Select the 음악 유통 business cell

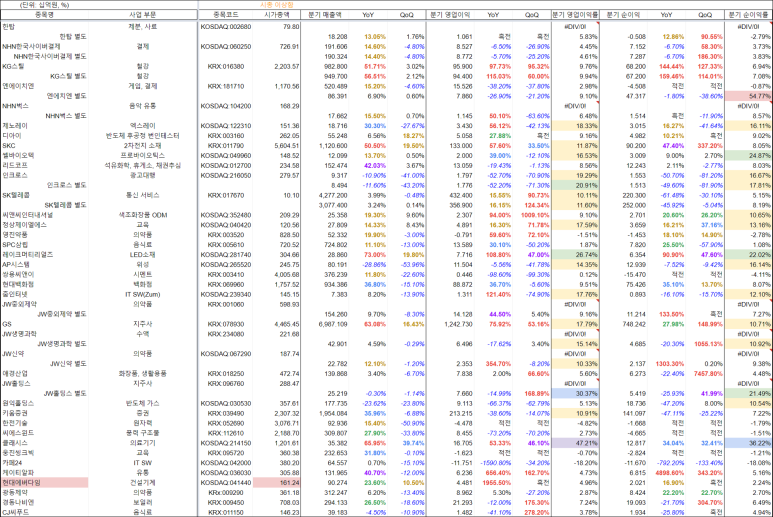coord(142,106)
